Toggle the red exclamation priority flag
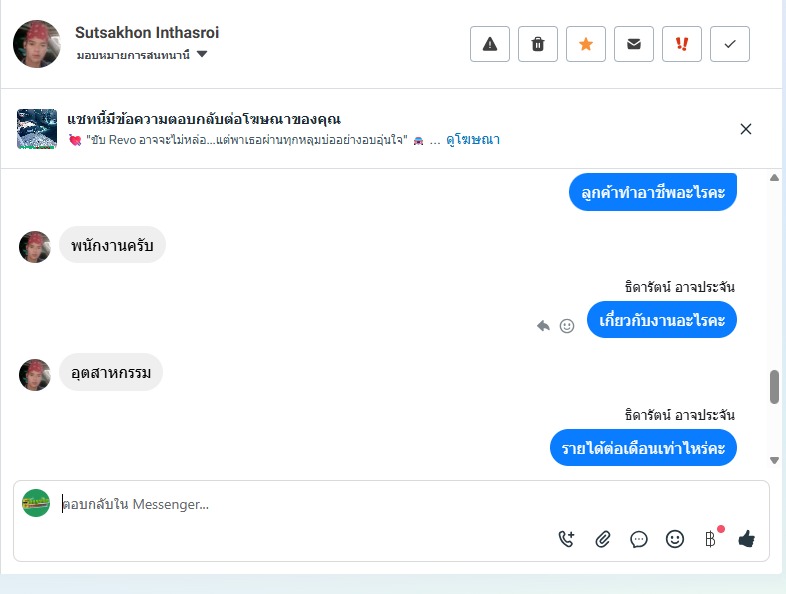Screen dimensions: 786x594 point(682,44)
